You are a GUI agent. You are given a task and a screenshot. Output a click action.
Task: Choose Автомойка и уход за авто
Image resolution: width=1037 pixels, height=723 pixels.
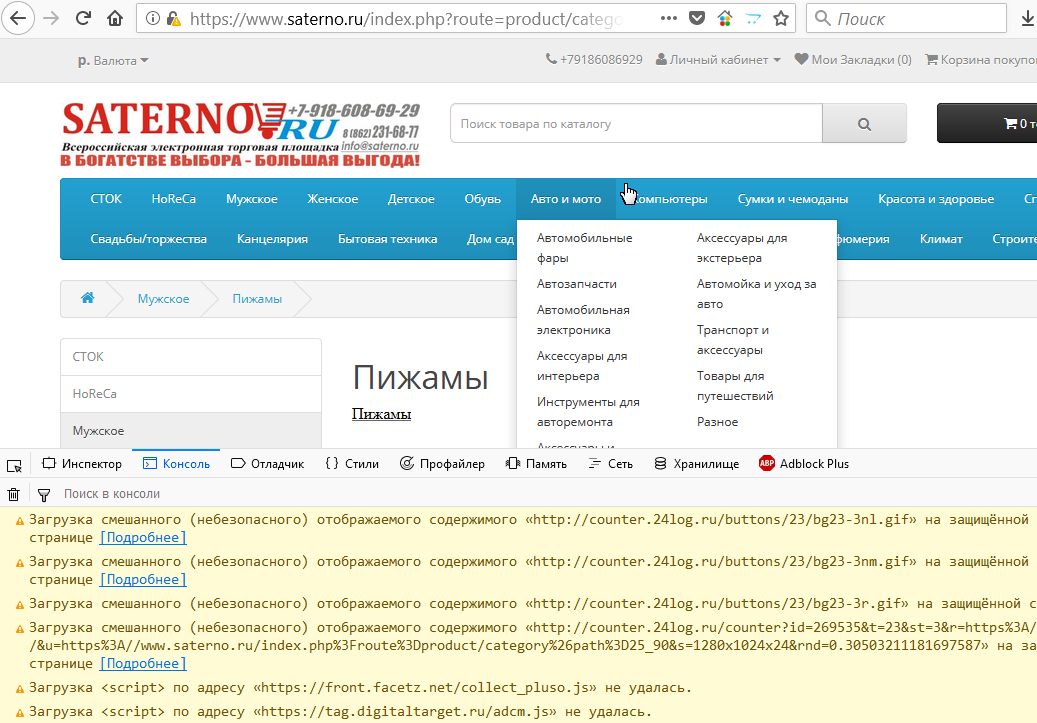click(756, 294)
